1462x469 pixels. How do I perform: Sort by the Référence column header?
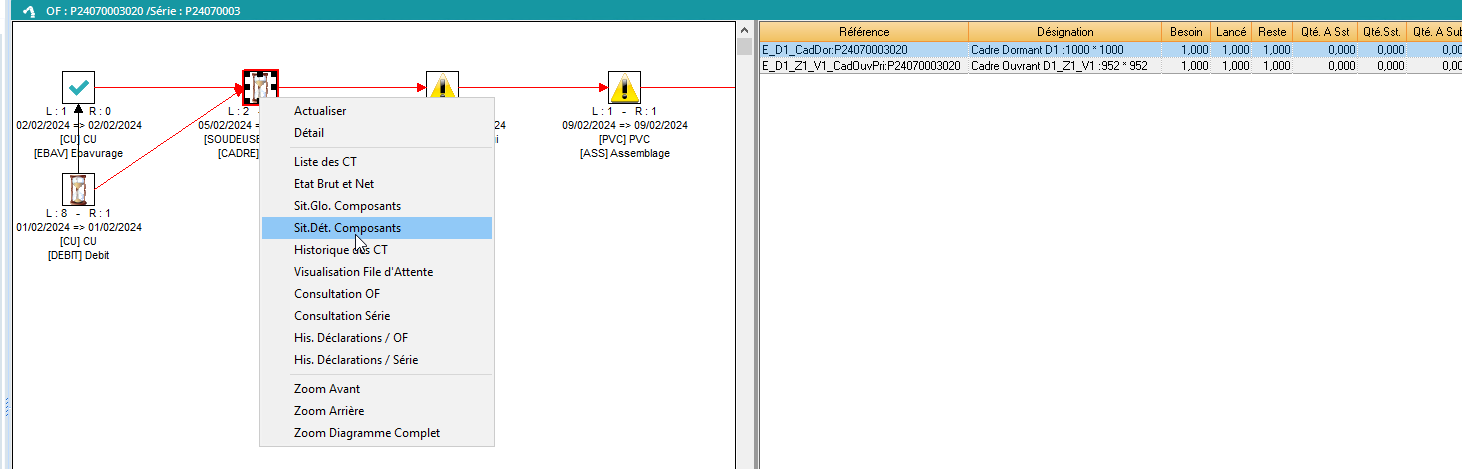864,32
